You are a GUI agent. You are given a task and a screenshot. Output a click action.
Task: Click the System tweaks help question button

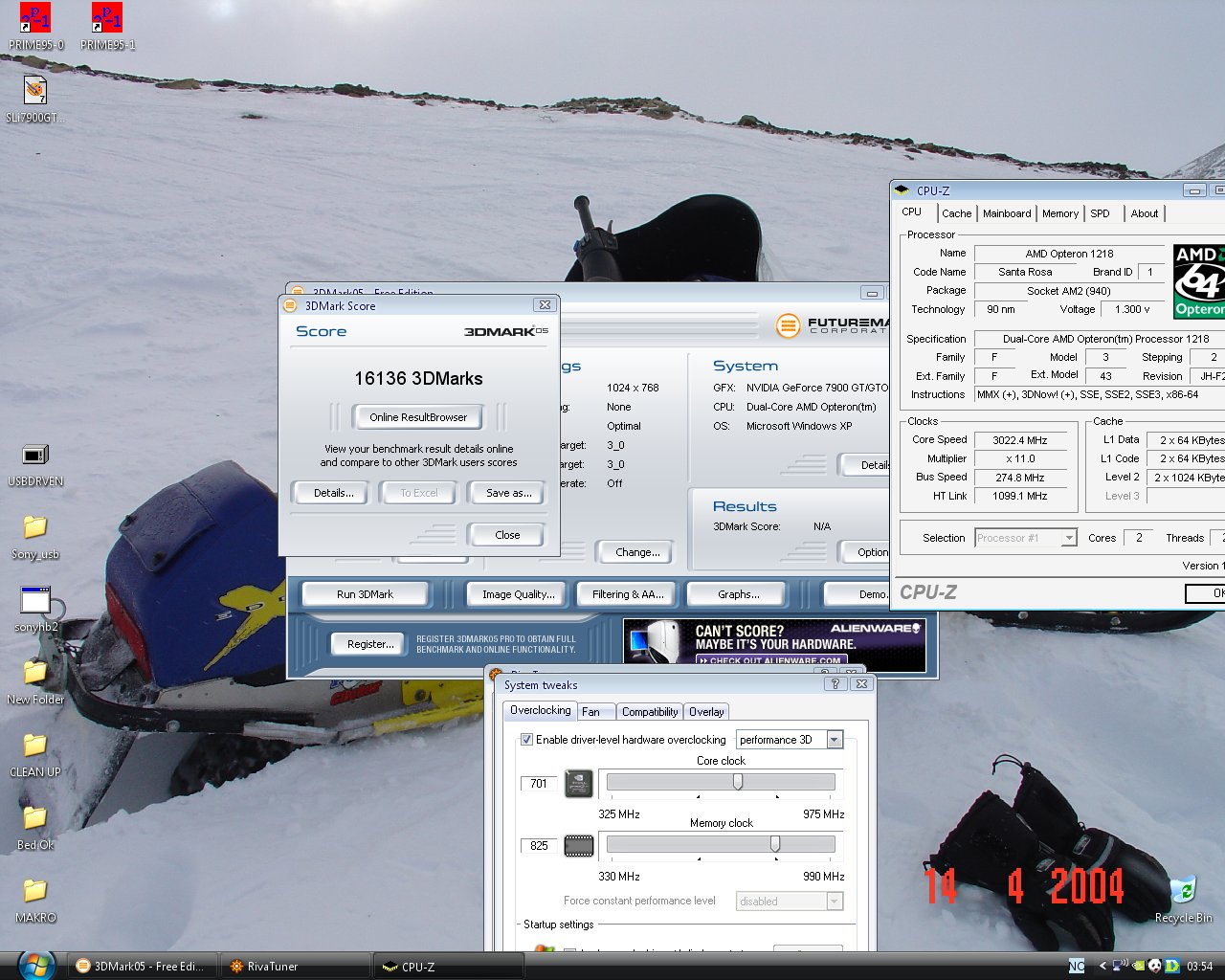(835, 684)
